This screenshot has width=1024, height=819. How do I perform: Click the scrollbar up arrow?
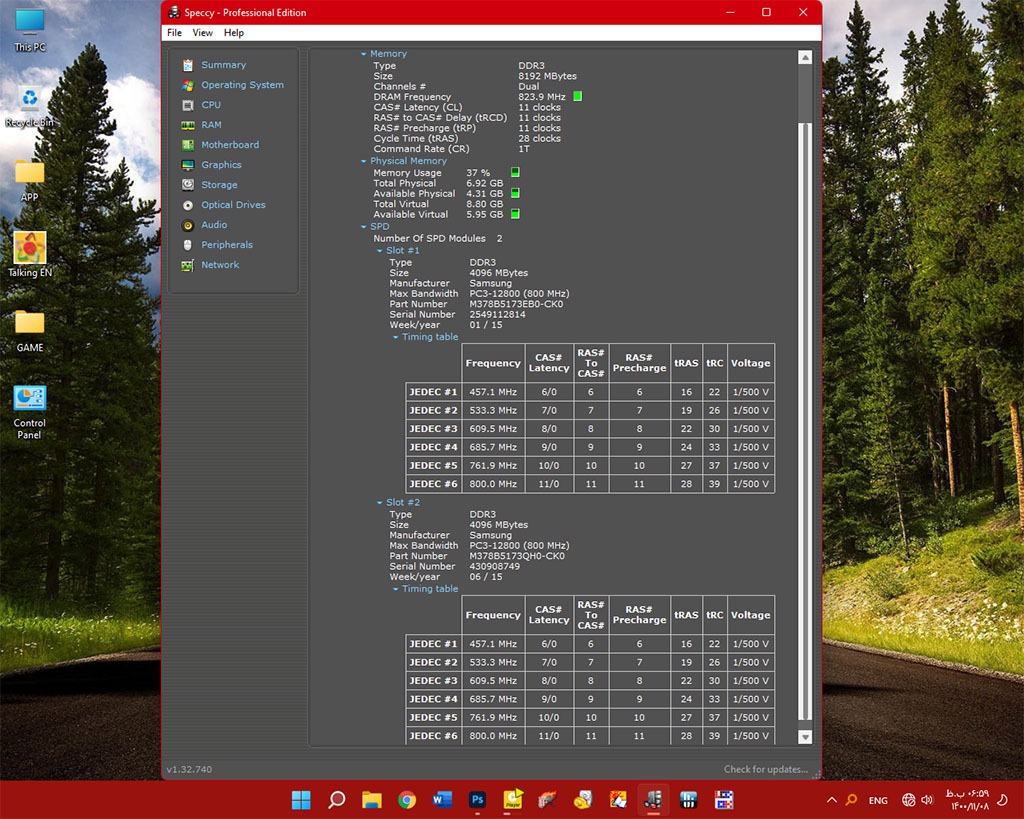(x=805, y=57)
